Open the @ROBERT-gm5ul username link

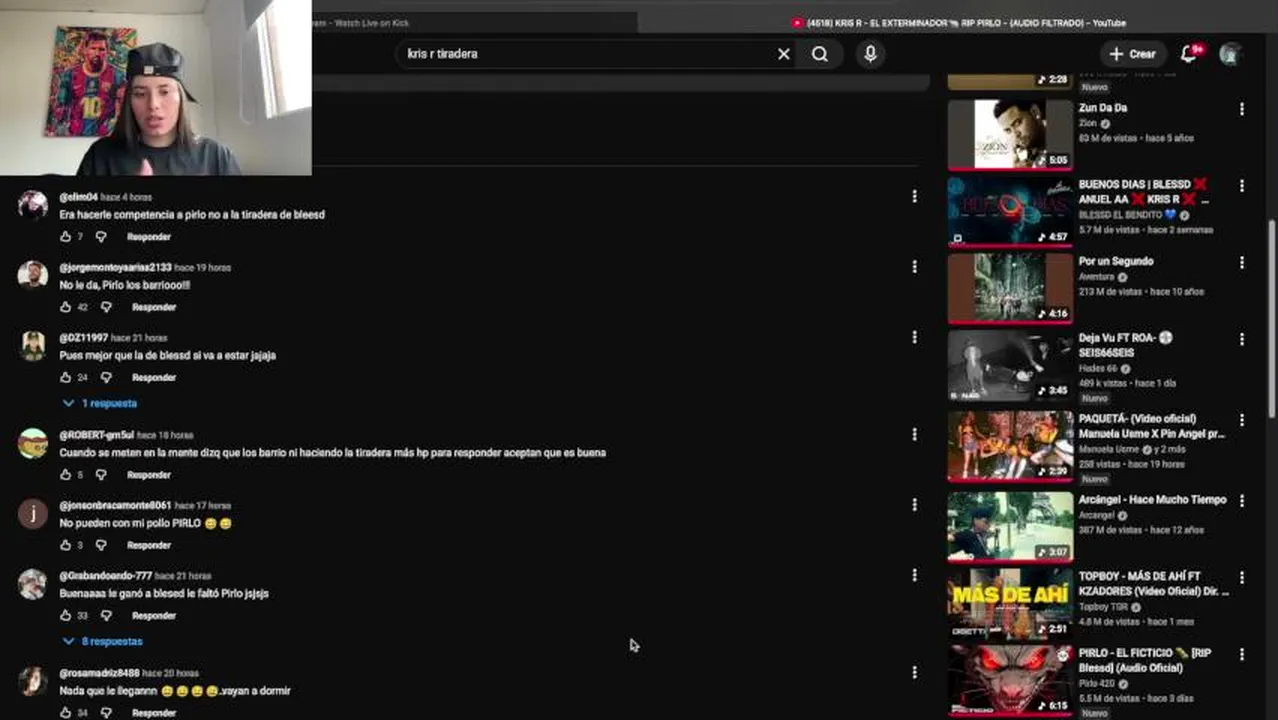(x=96, y=435)
